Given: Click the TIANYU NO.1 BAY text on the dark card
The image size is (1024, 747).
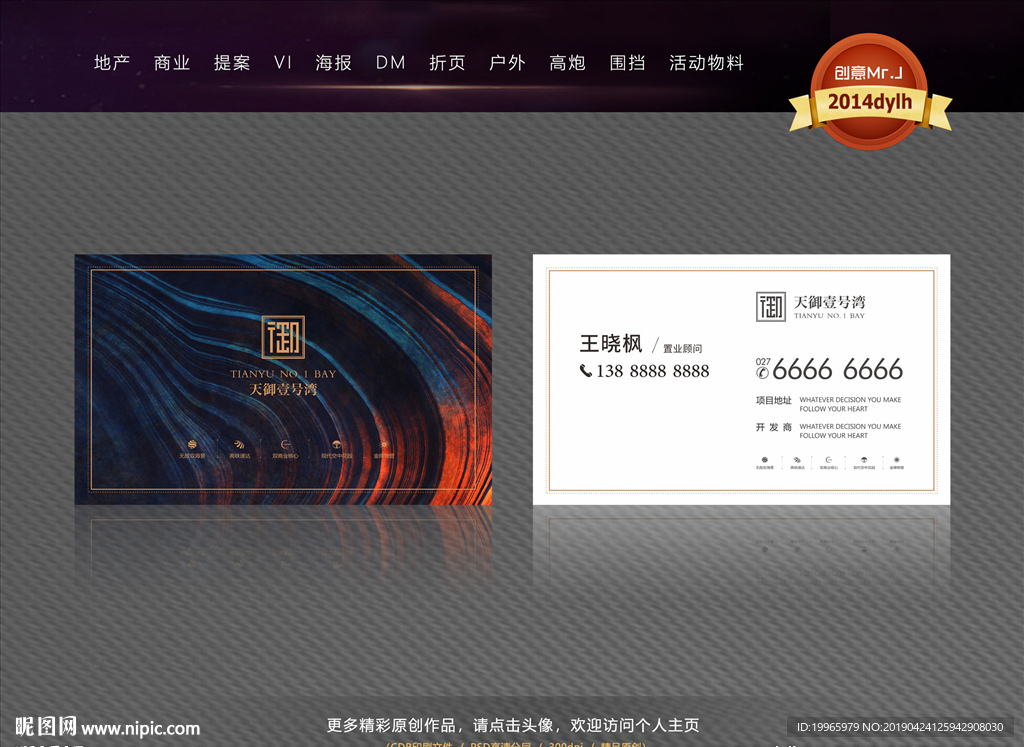Looking at the screenshot, I should pyautogui.click(x=283, y=374).
